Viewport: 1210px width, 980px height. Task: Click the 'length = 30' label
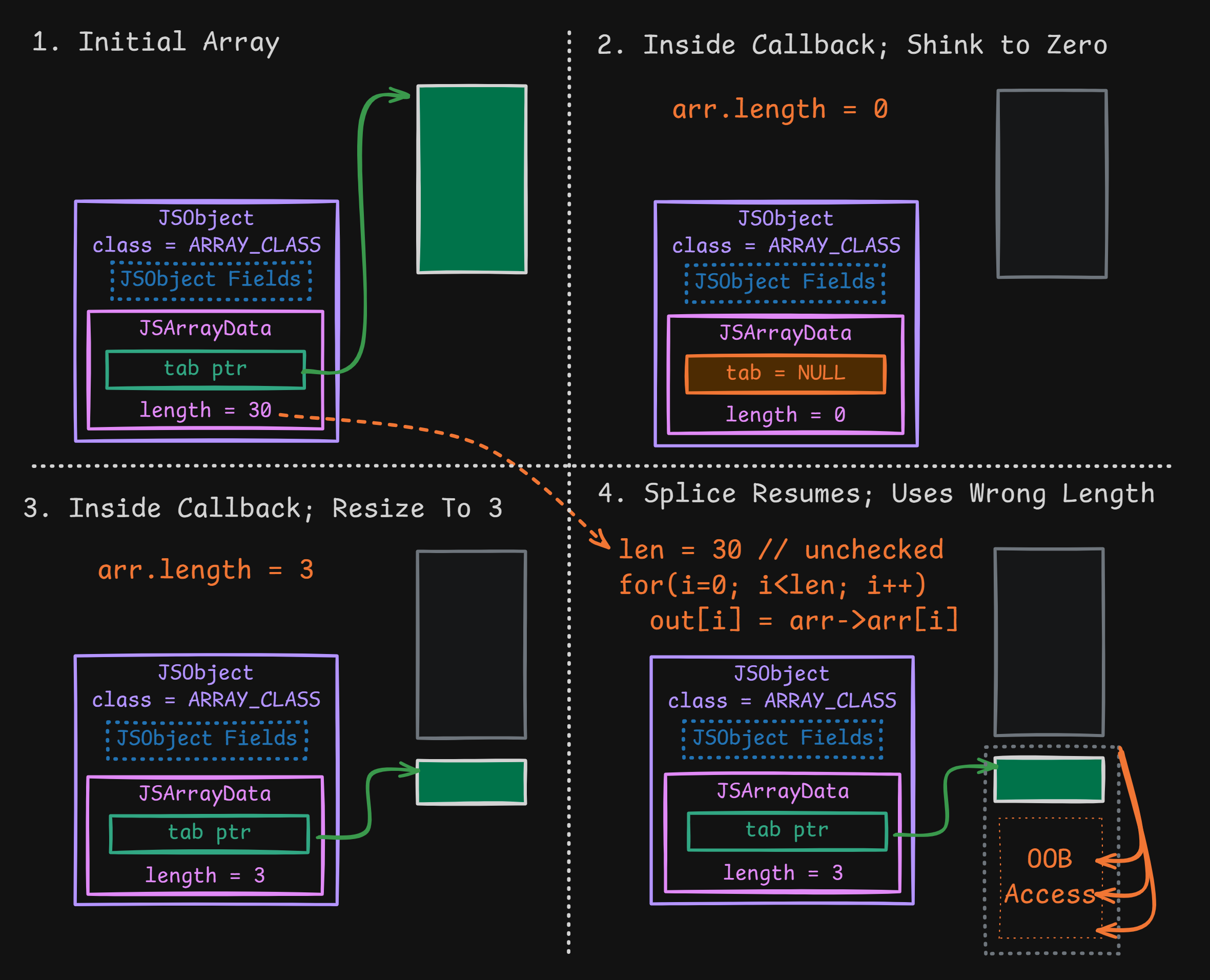click(206, 411)
